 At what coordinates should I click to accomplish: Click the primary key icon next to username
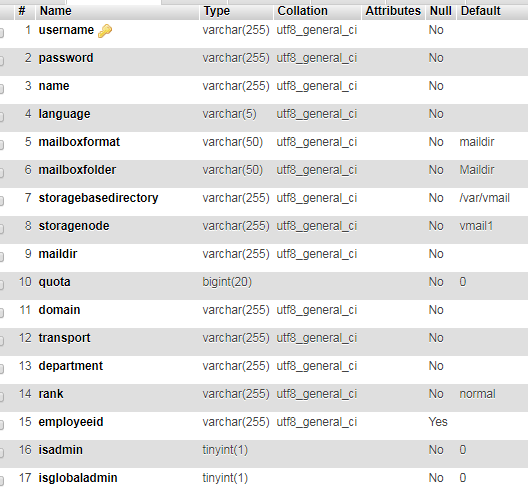105,31
